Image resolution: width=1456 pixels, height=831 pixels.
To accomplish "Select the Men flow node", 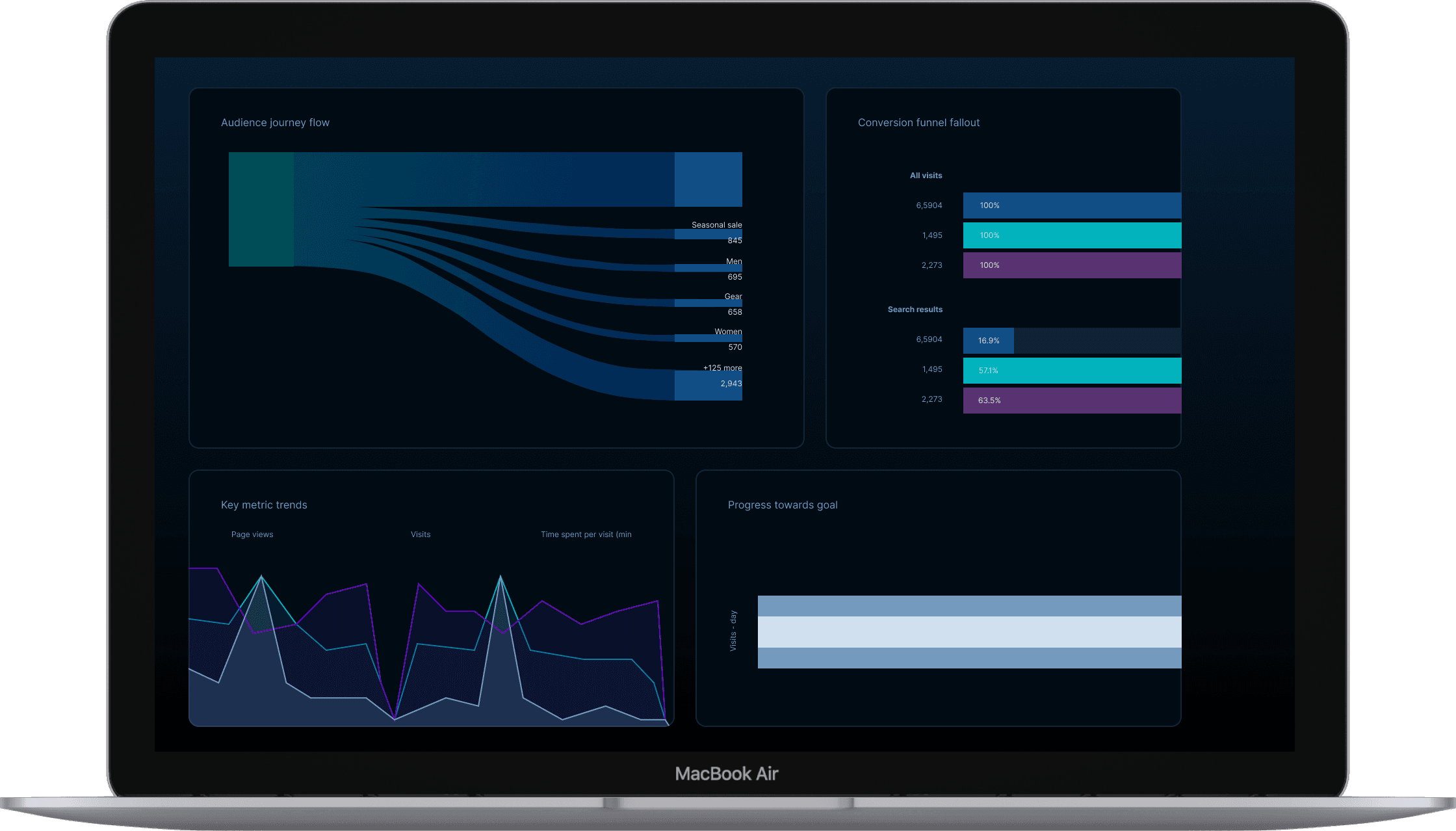I will pos(708,268).
